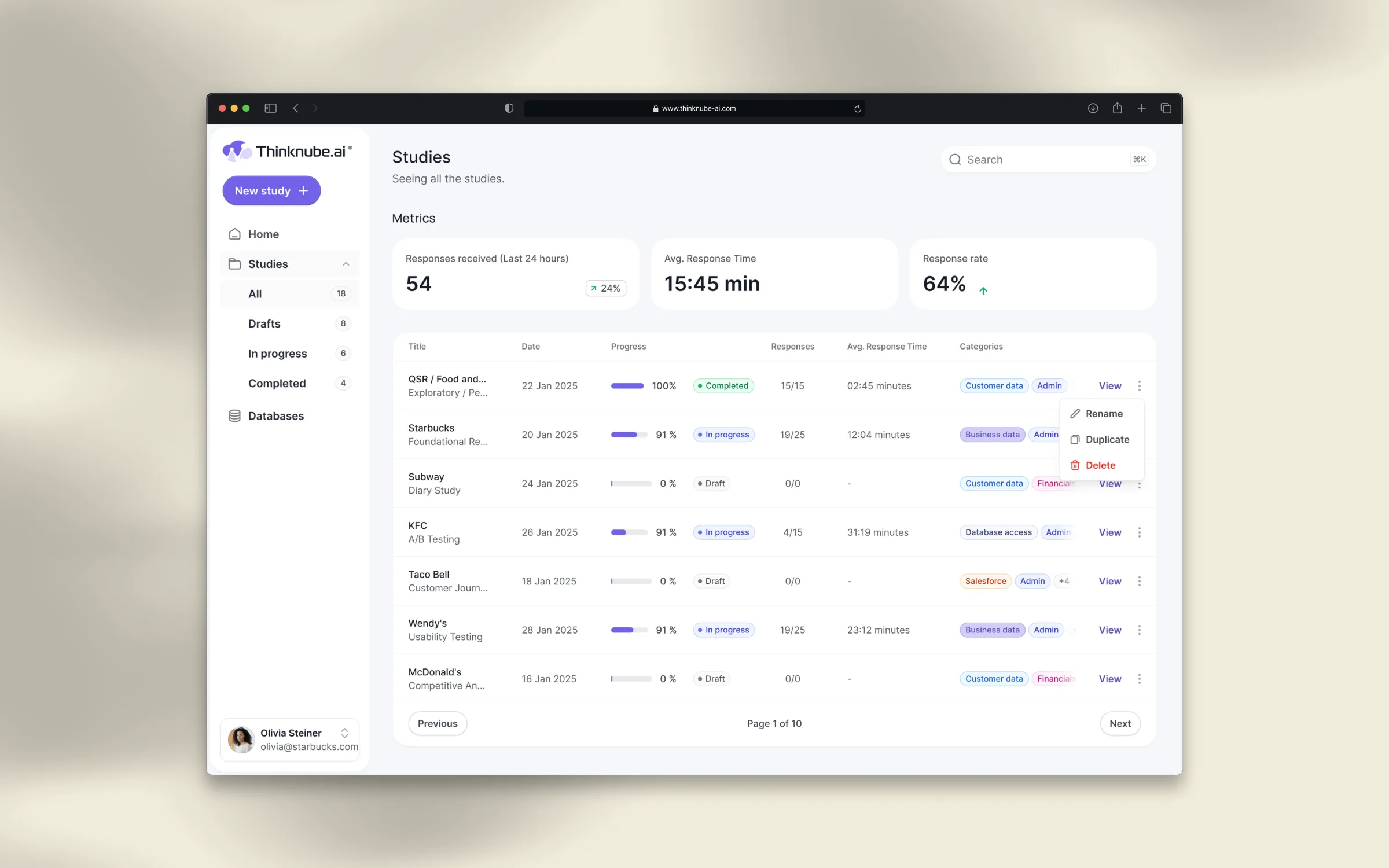Screen dimensions: 1389x868
Task: Show browser tab overview icon
Action: pyautogui.click(x=1166, y=108)
